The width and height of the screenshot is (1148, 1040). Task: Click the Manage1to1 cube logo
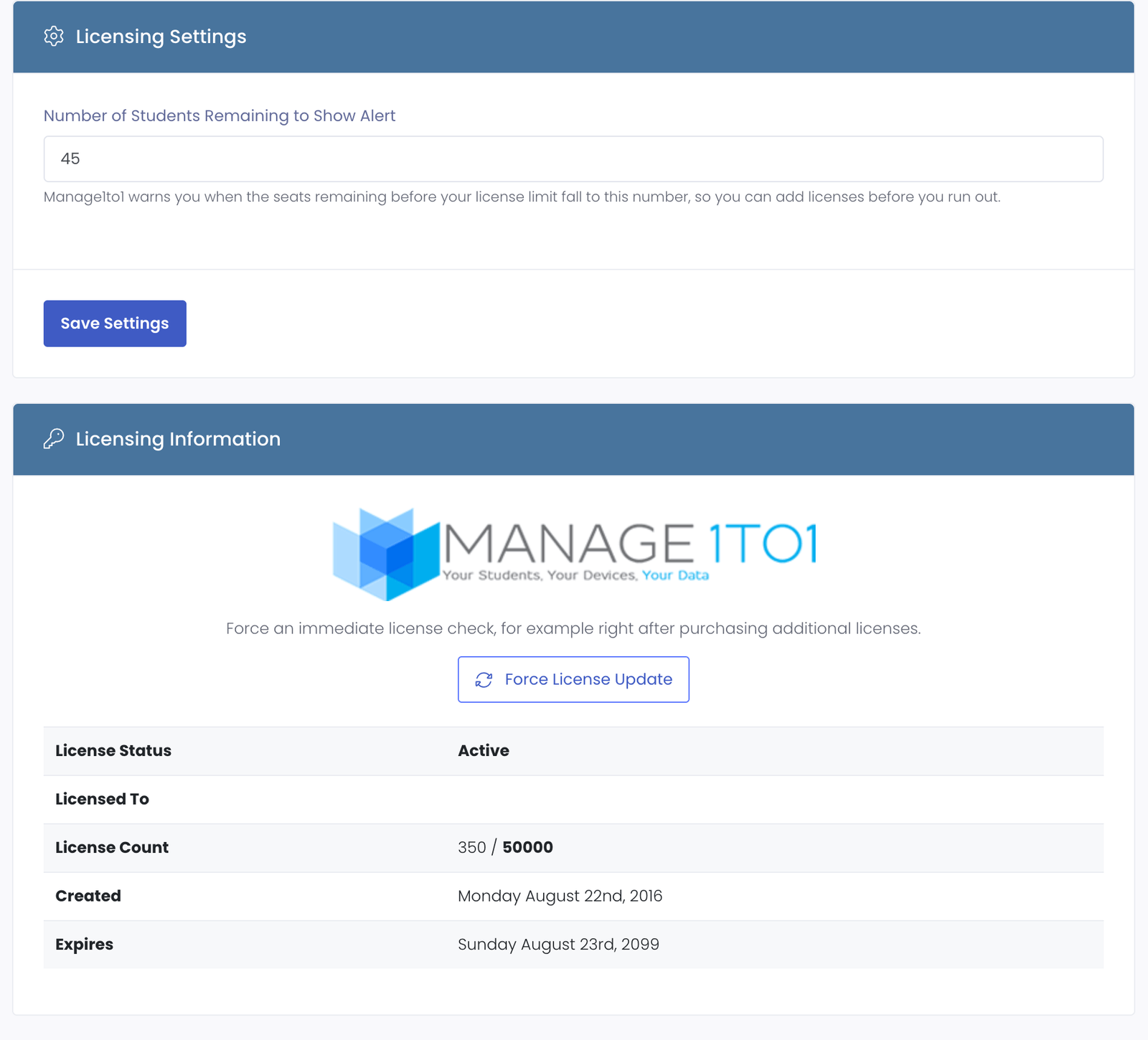pyautogui.click(x=387, y=554)
